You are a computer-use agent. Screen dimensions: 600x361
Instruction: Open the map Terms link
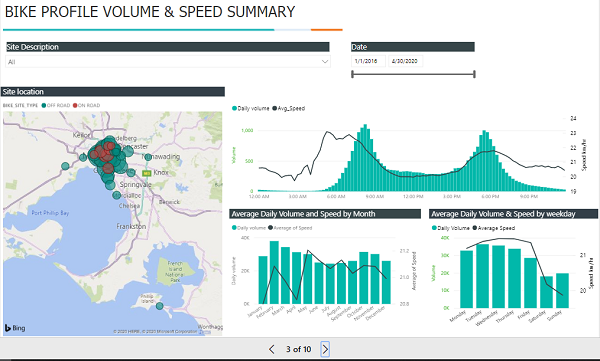coord(205,332)
